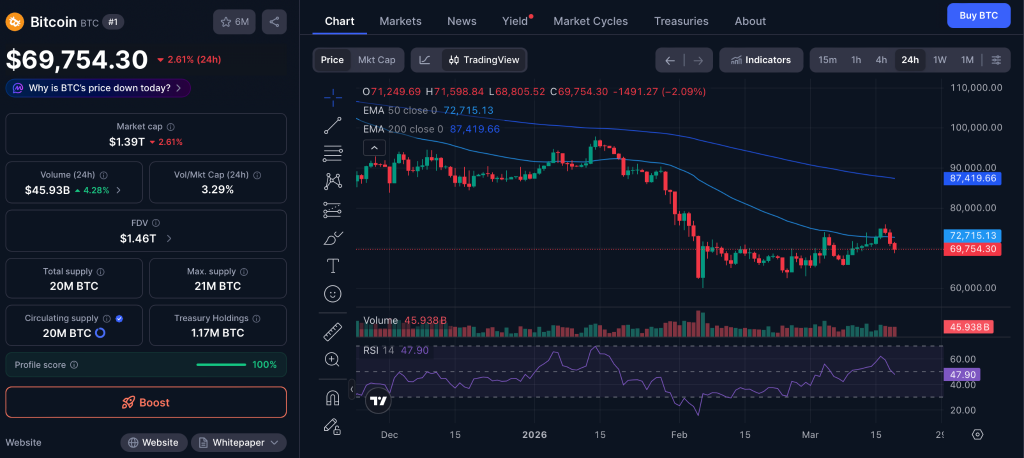The image size is (1024, 458).
Task: Expand the Whitepaper dropdown
Action: pyautogui.click(x=239, y=442)
